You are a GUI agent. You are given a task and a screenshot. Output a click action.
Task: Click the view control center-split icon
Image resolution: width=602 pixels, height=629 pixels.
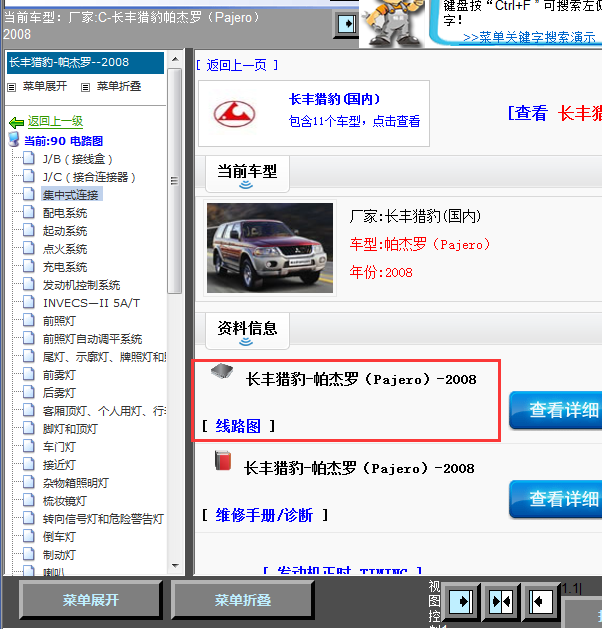(501, 602)
